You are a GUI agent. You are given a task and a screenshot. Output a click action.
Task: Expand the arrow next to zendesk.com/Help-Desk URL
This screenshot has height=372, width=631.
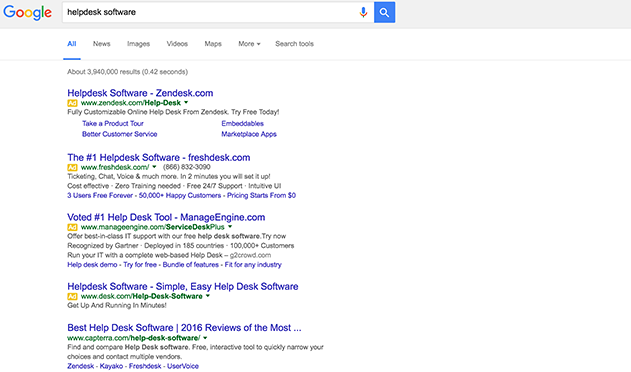click(186, 103)
